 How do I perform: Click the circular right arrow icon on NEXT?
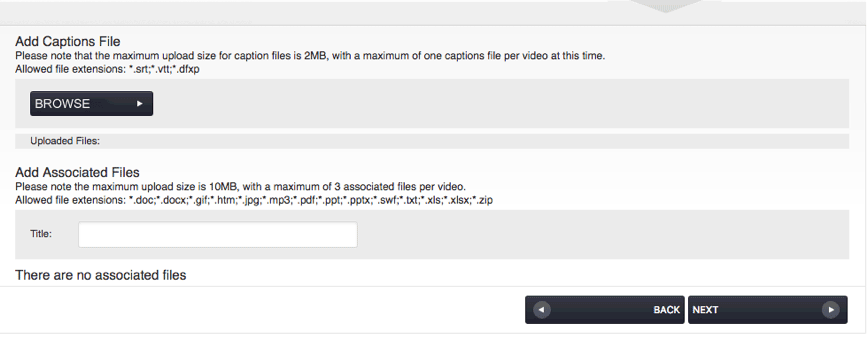pyautogui.click(x=830, y=310)
